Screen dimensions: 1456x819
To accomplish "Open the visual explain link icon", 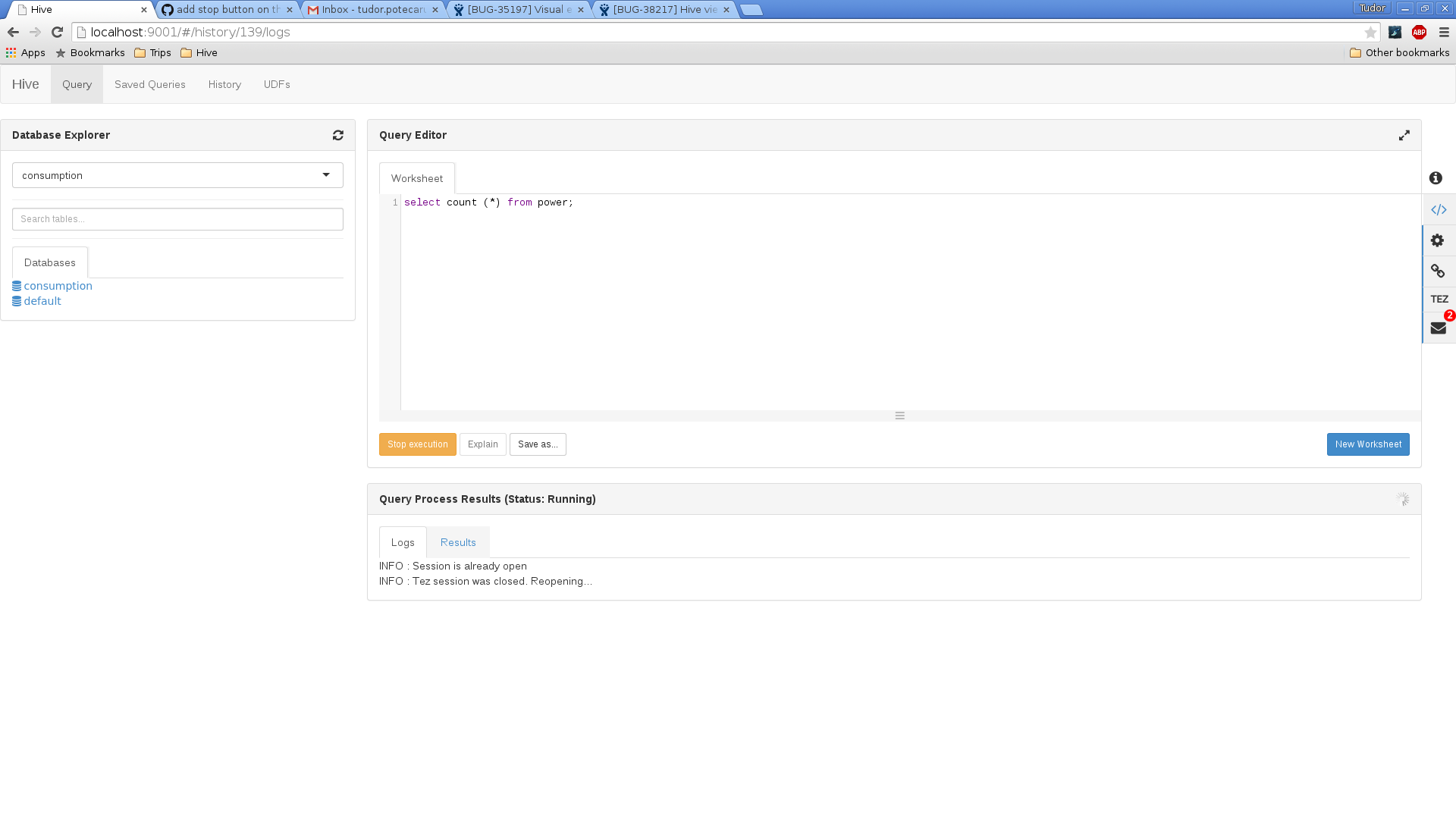I will click(x=1438, y=271).
